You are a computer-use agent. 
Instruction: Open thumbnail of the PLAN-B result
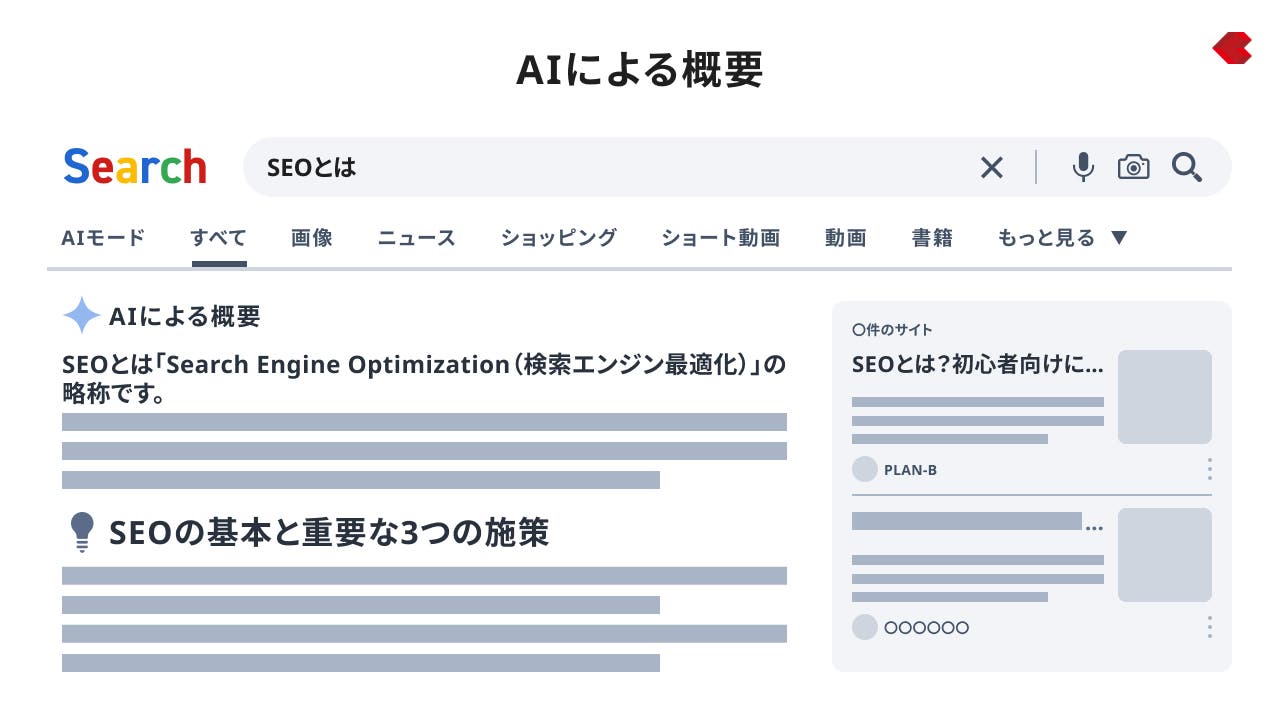pos(1165,397)
